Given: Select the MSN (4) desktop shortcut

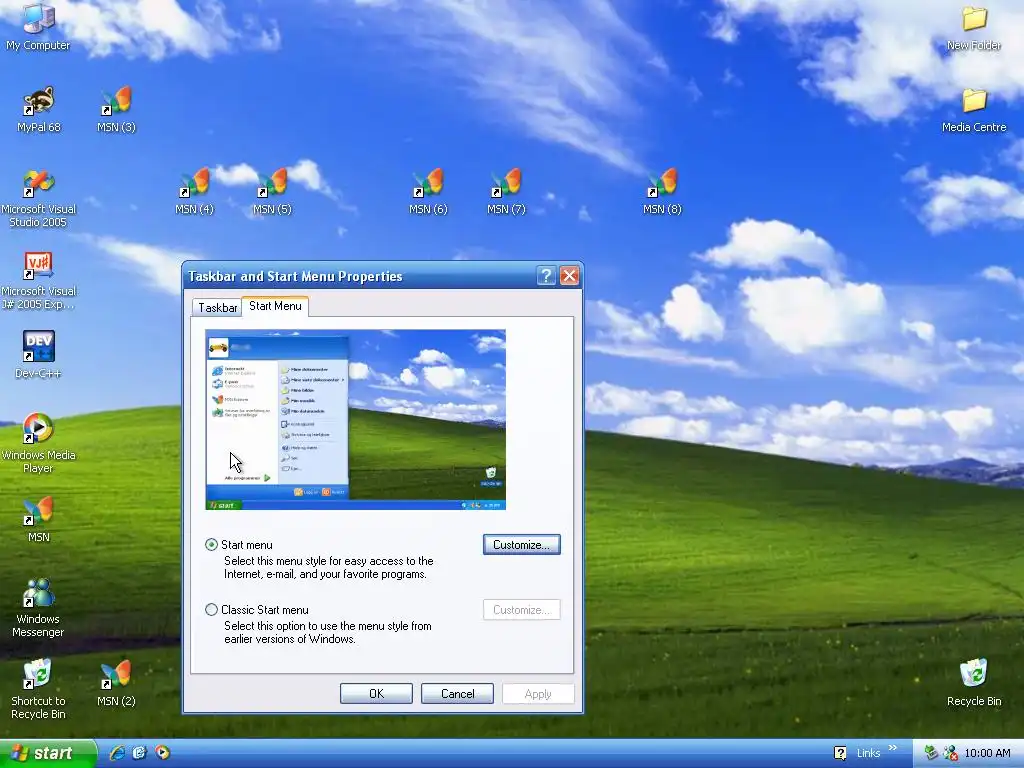Looking at the screenshot, I should click(195, 191).
